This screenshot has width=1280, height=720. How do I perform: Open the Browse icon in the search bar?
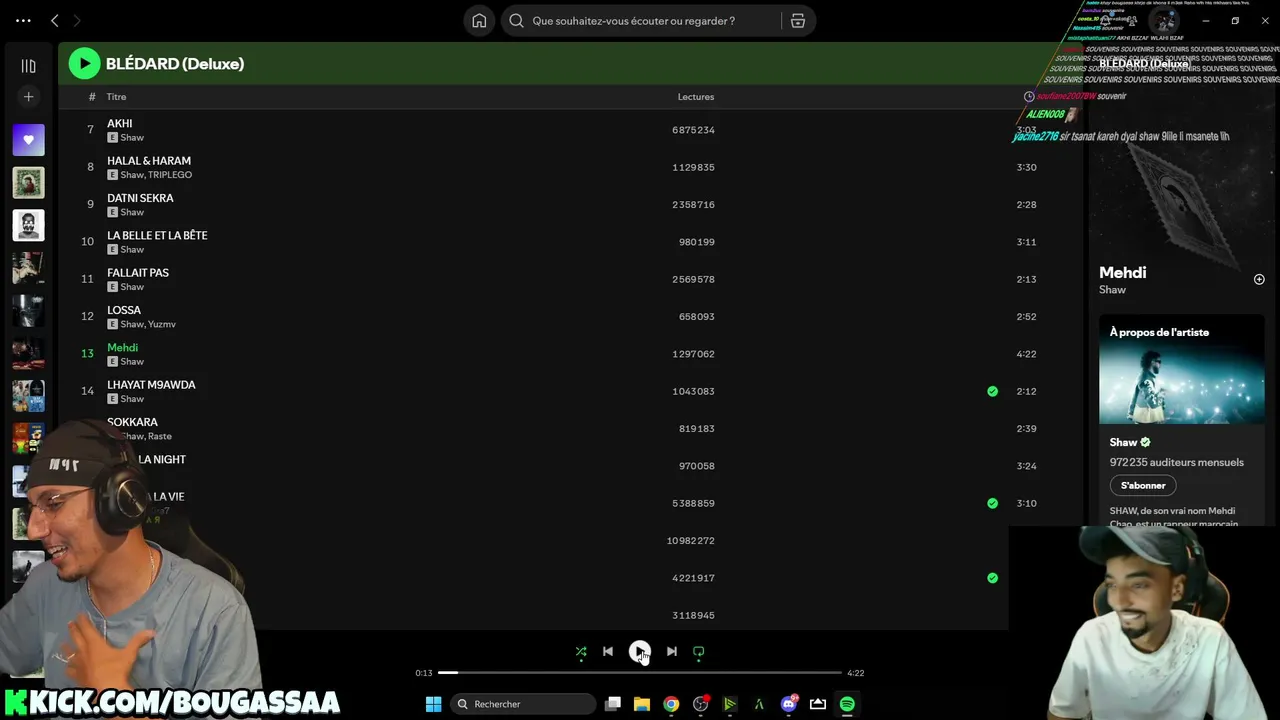coord(798,20)
